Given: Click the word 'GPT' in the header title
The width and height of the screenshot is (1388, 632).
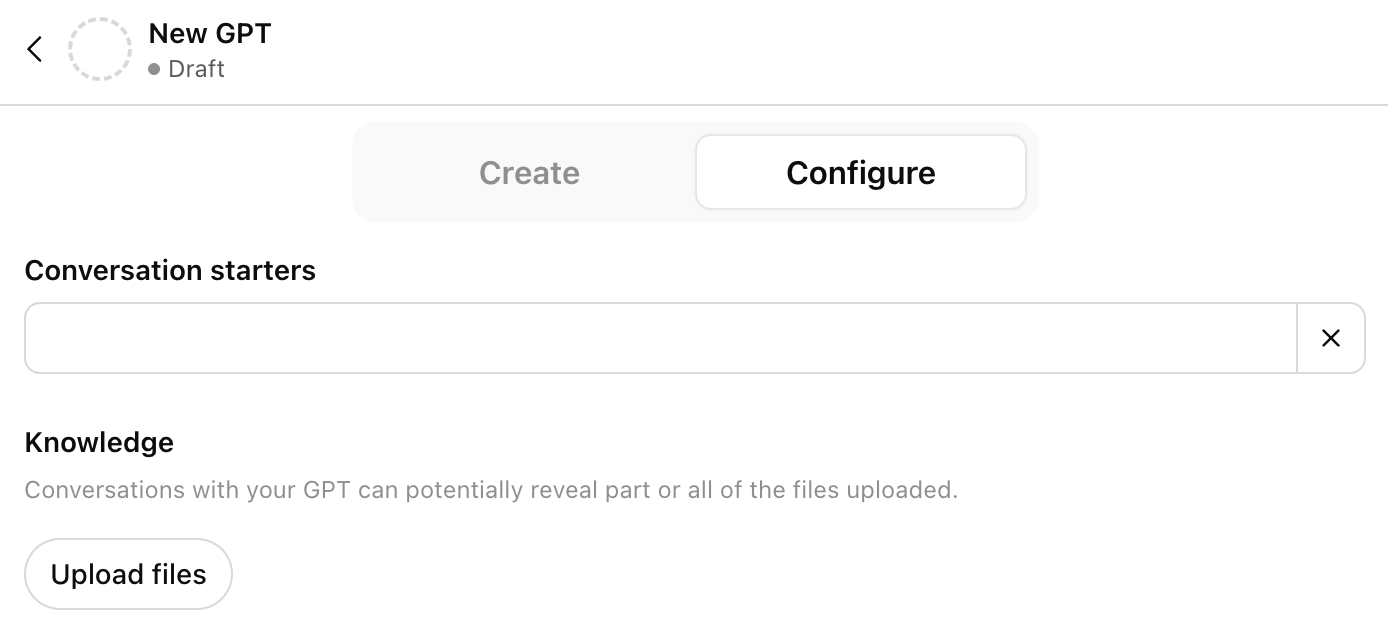Looking at the screenshot, I should [x=243, y=33].
